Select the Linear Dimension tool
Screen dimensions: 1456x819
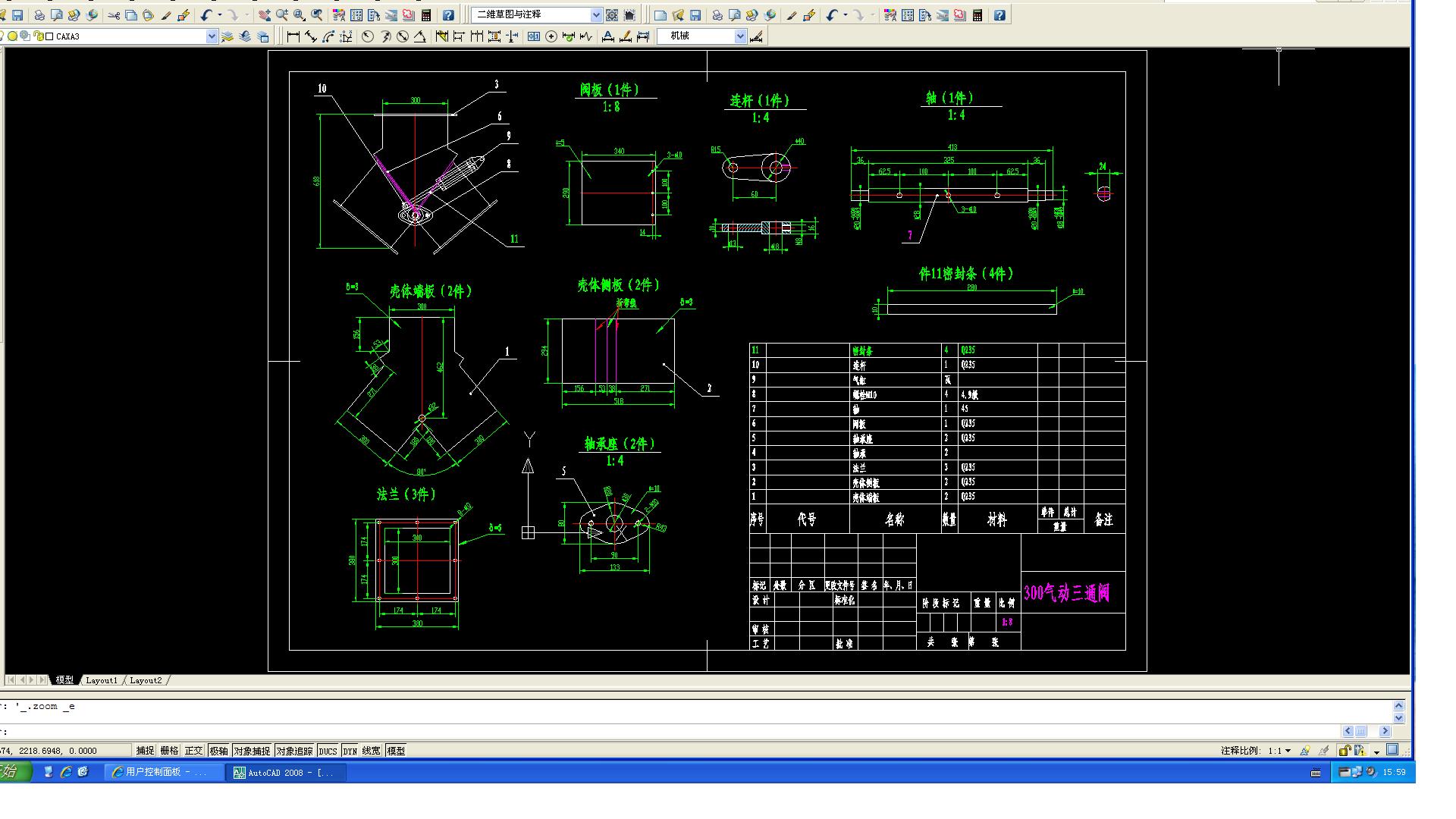(293, 36)
